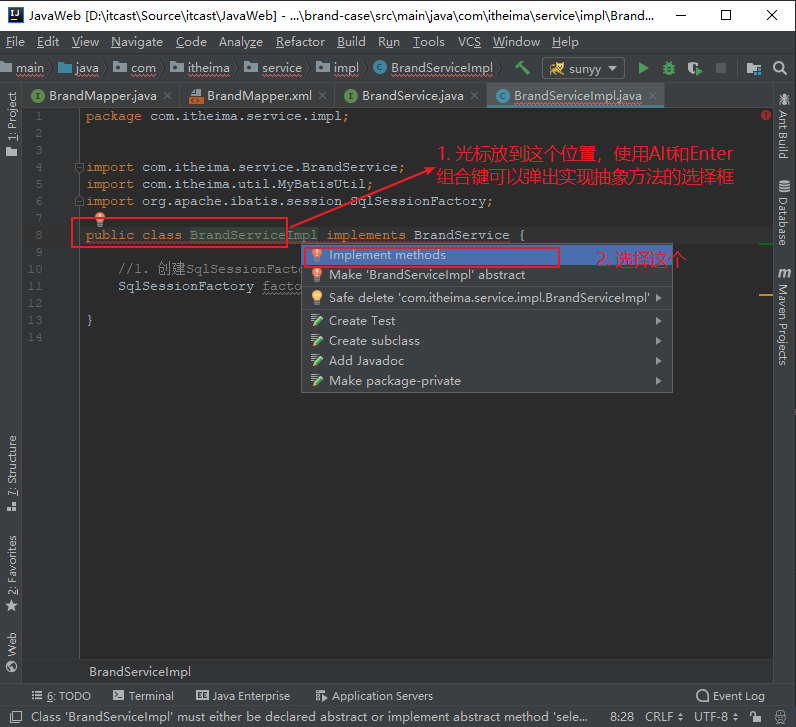Open the Terminal tool window
796x727 pixels.
pyautogui.click(x=144, y=696)
